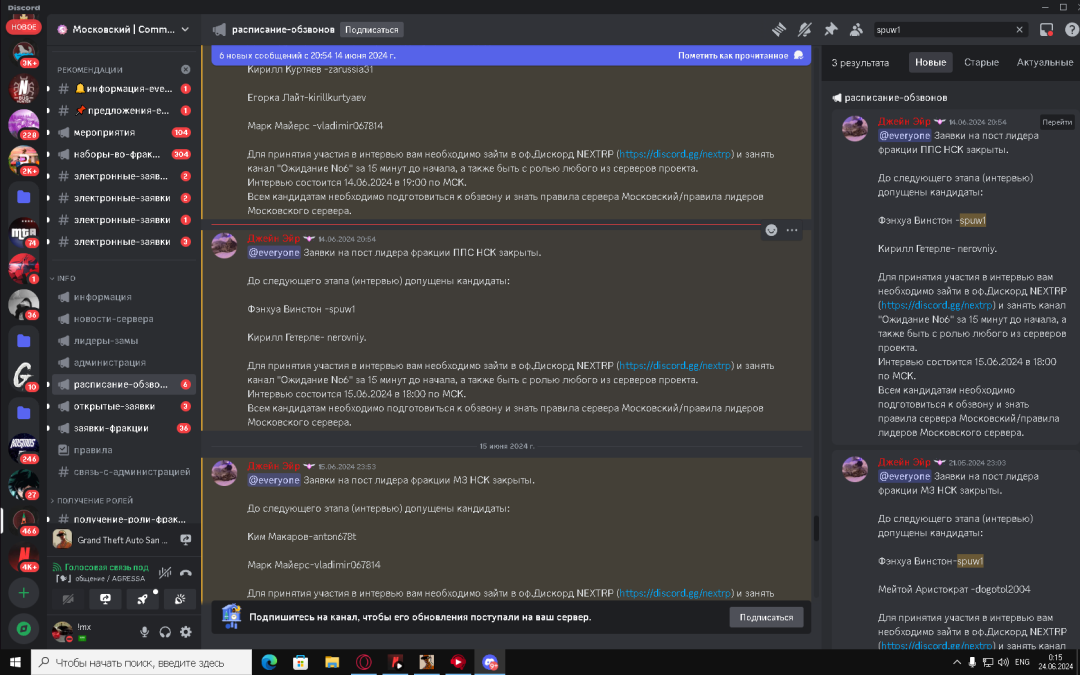Open the G server with badge 10

coord(23,376)
